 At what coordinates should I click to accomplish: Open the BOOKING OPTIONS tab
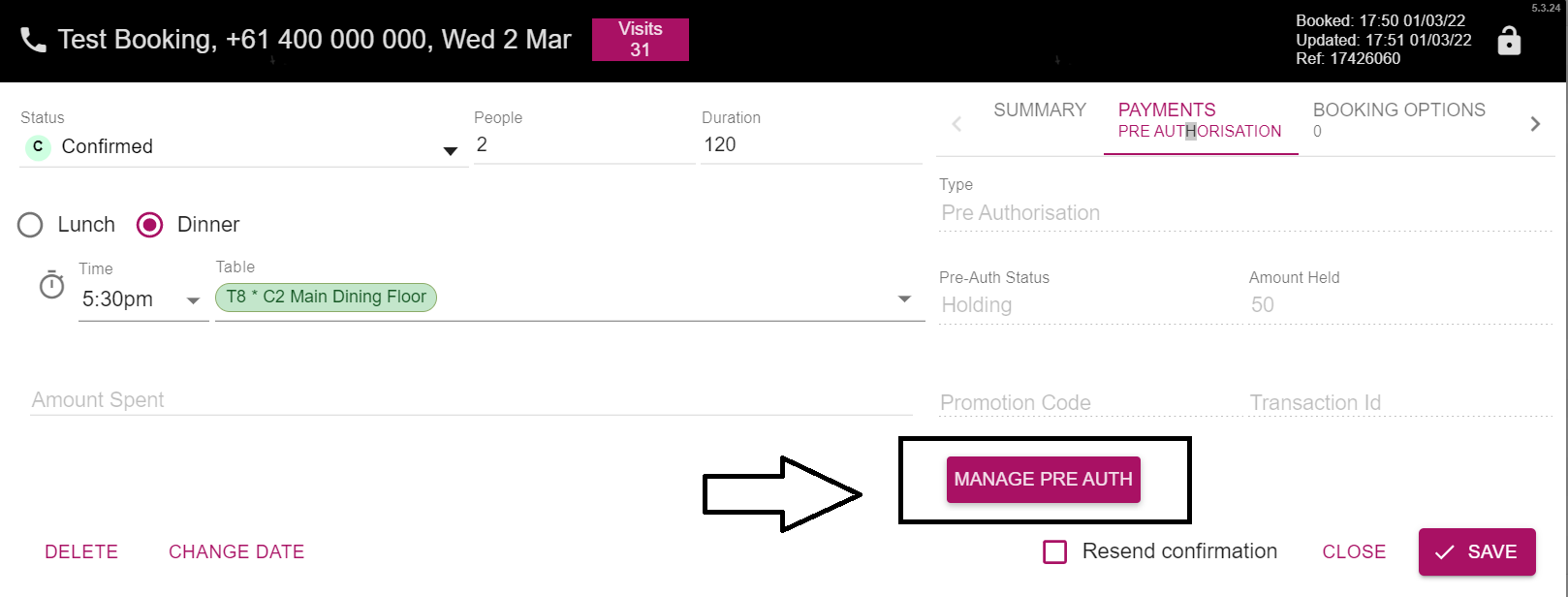pos(1398,110)
